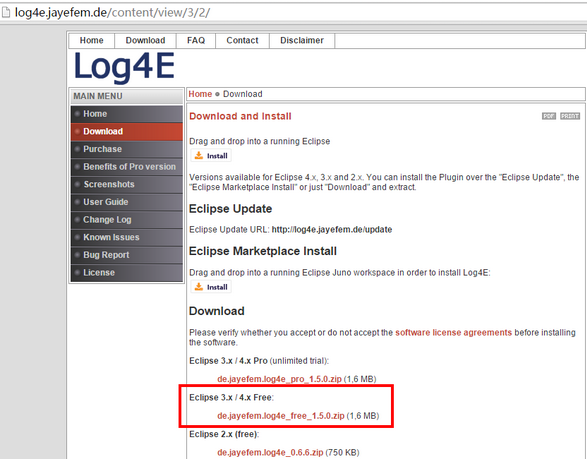Download de.jayefem.log4e_free_1.5.0.zip
The width and height of the screenshot is (587, 460).
[x=281, y=416]
